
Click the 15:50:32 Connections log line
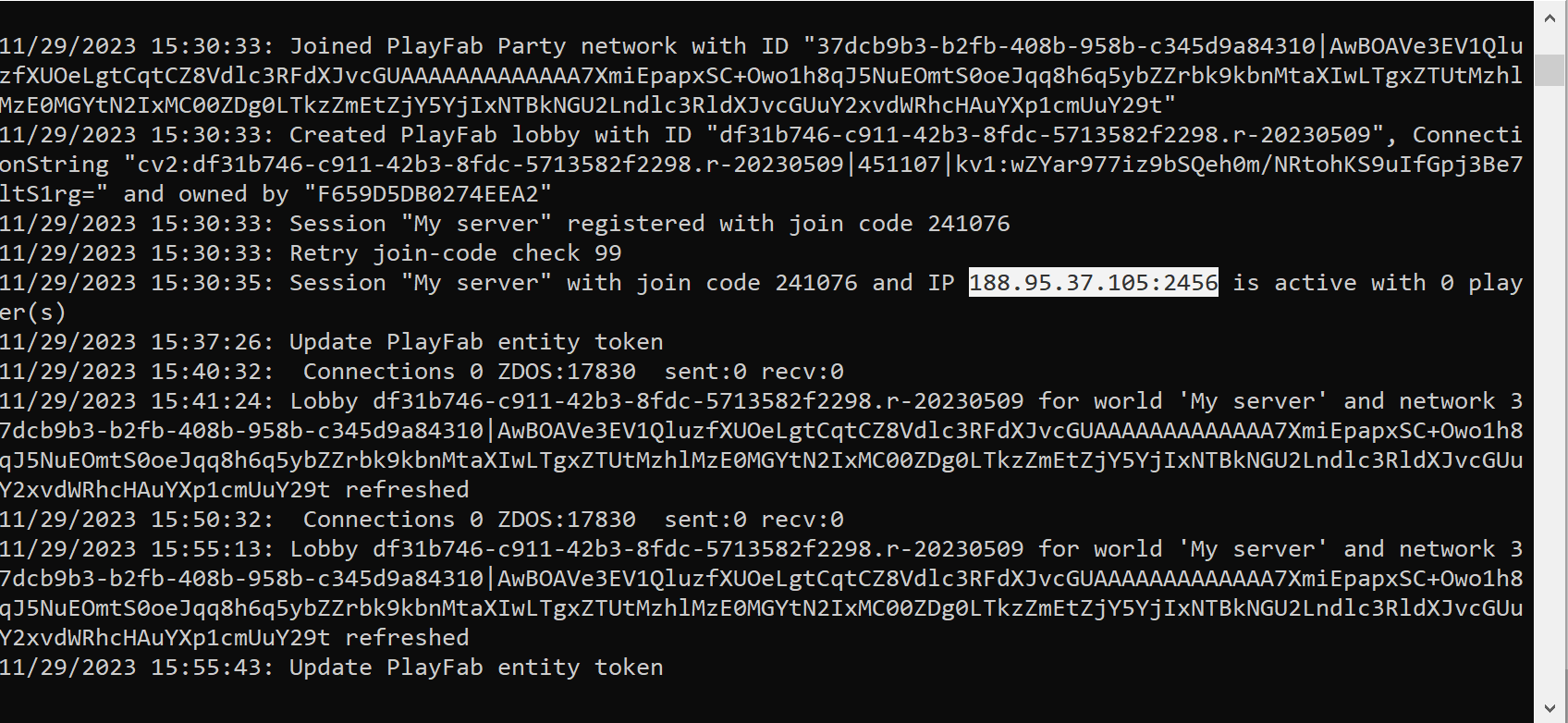click(x=572, y=520)
